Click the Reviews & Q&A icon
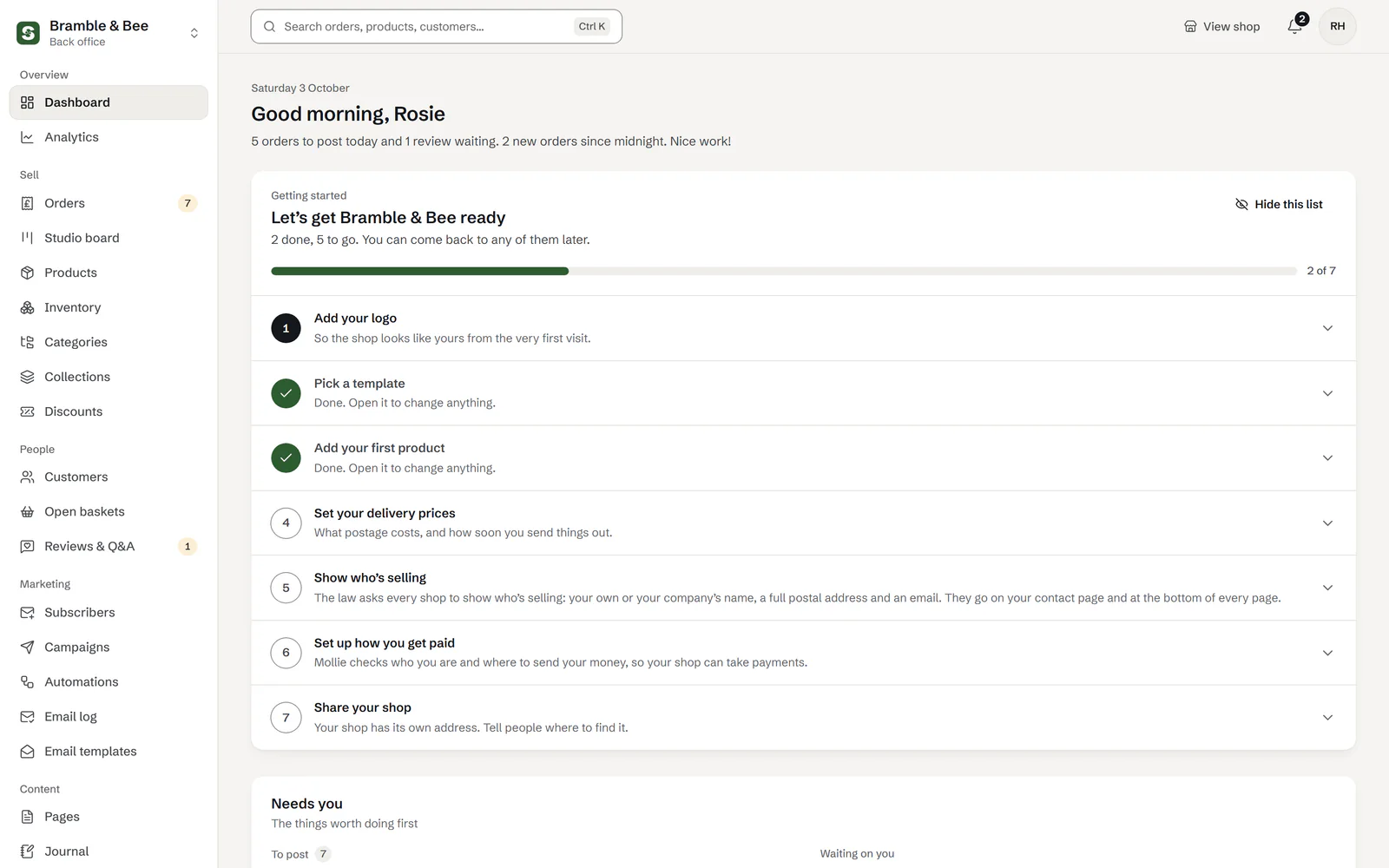1389x868 pixels. tap(28, 547)
